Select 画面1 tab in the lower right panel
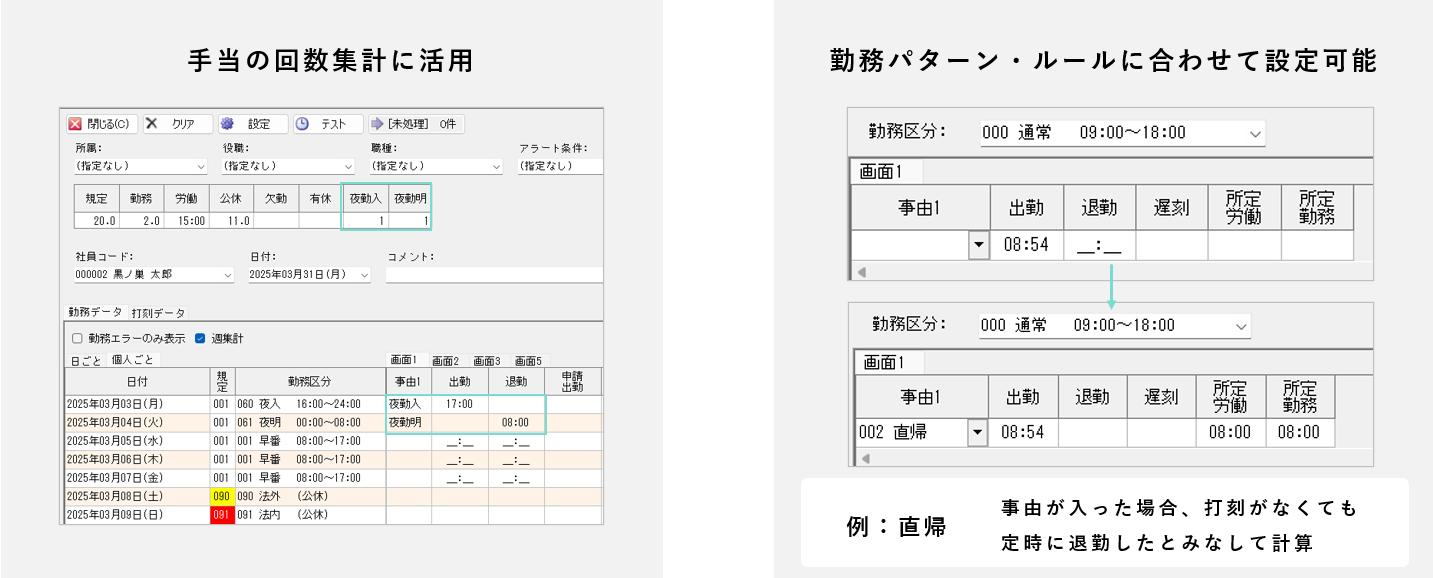Screen dimensions: 1433x578 pos(889,363)
